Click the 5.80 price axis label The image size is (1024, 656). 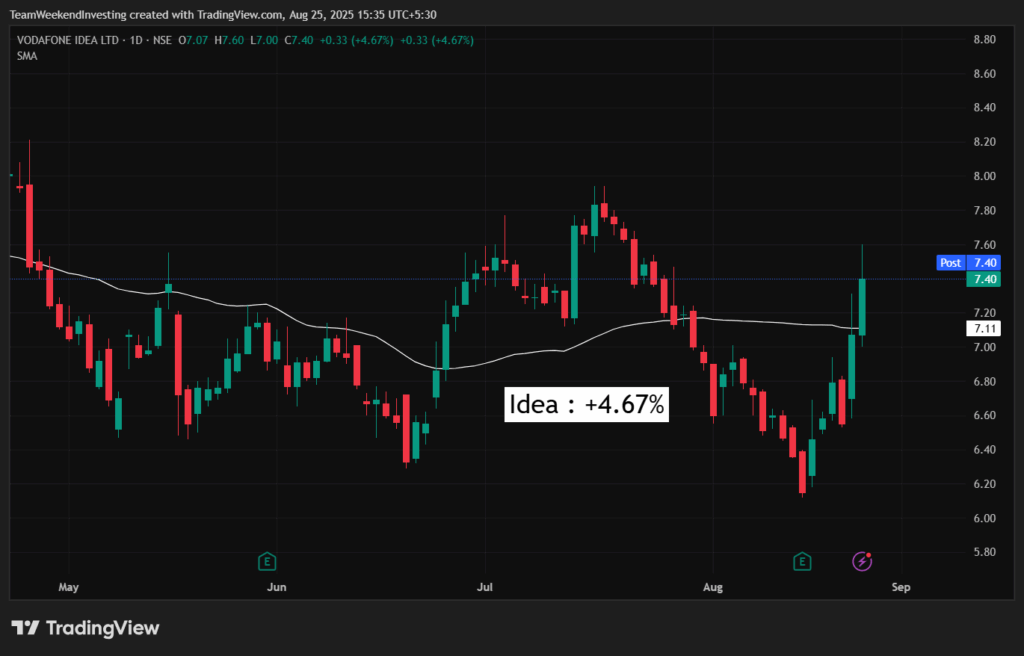click(x=984, y=552)
